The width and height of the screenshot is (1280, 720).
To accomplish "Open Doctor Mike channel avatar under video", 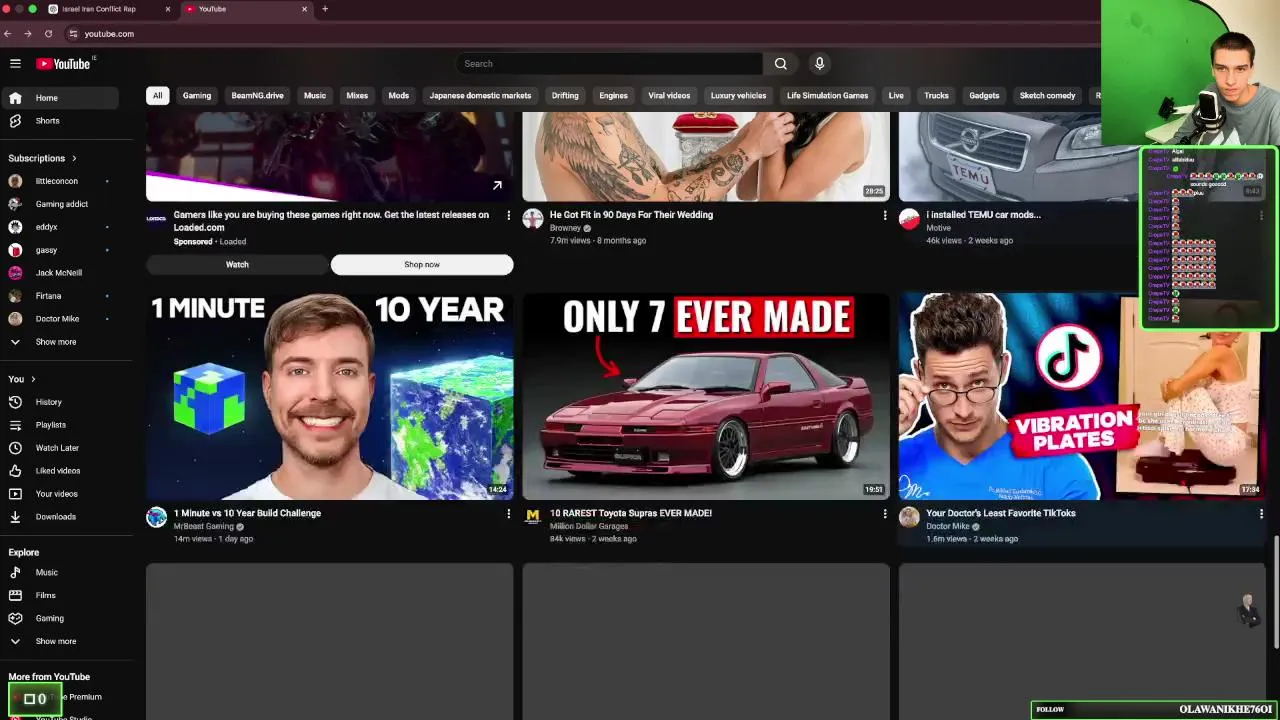I will pyautogui.click(x=909, y=517).
